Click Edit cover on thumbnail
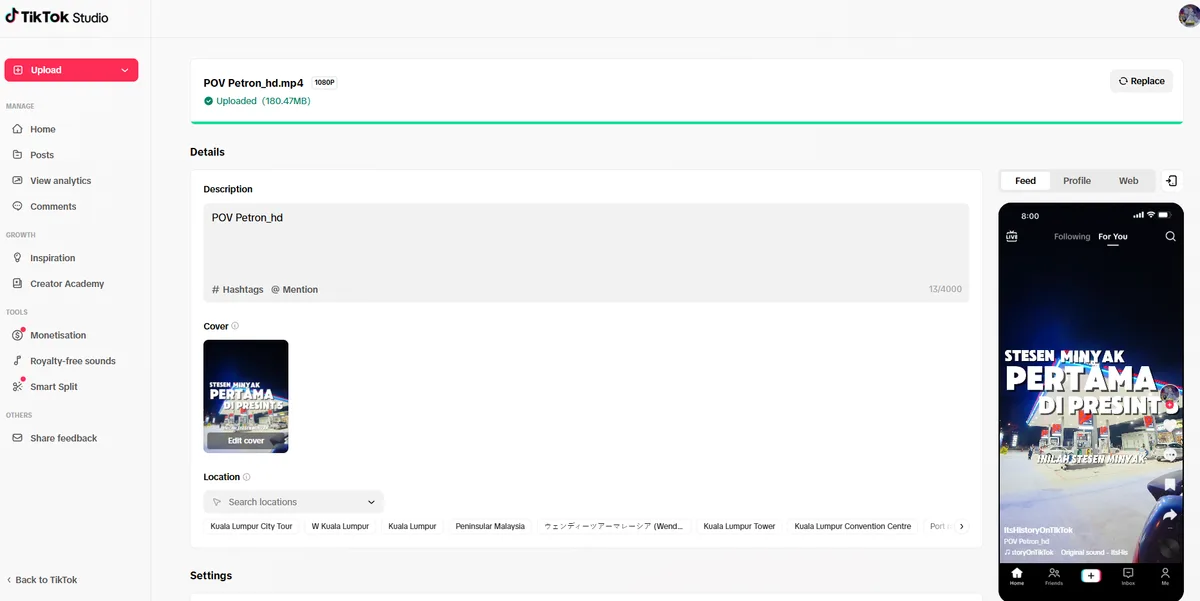 246,441
